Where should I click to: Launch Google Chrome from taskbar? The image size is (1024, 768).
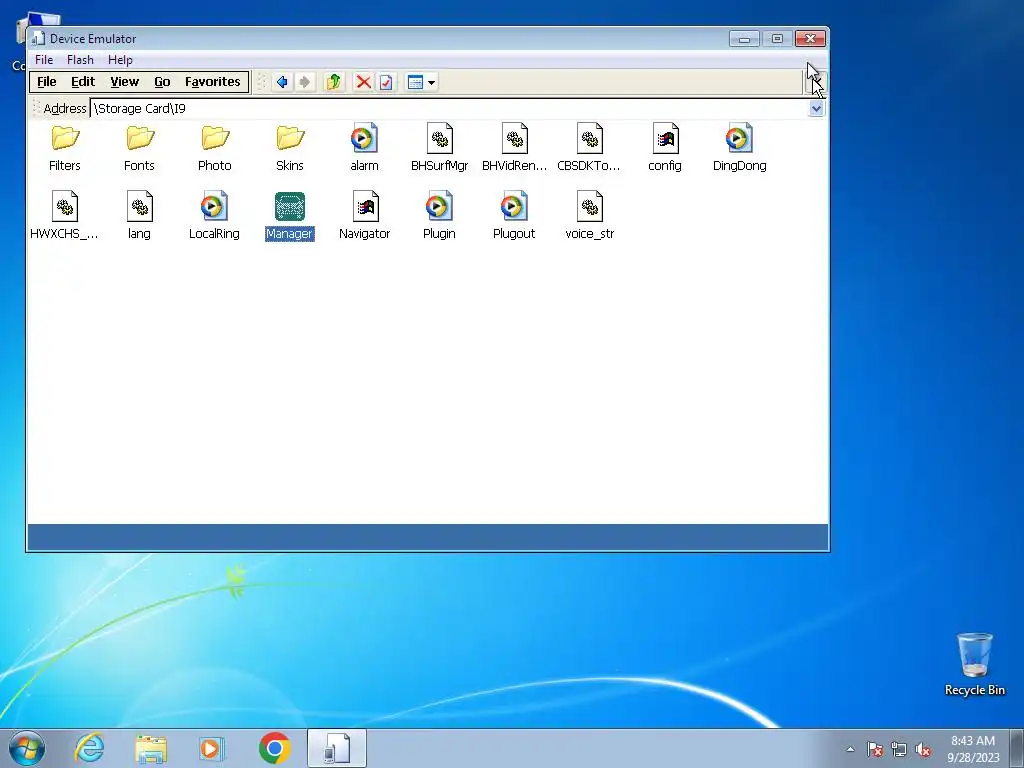274,748
